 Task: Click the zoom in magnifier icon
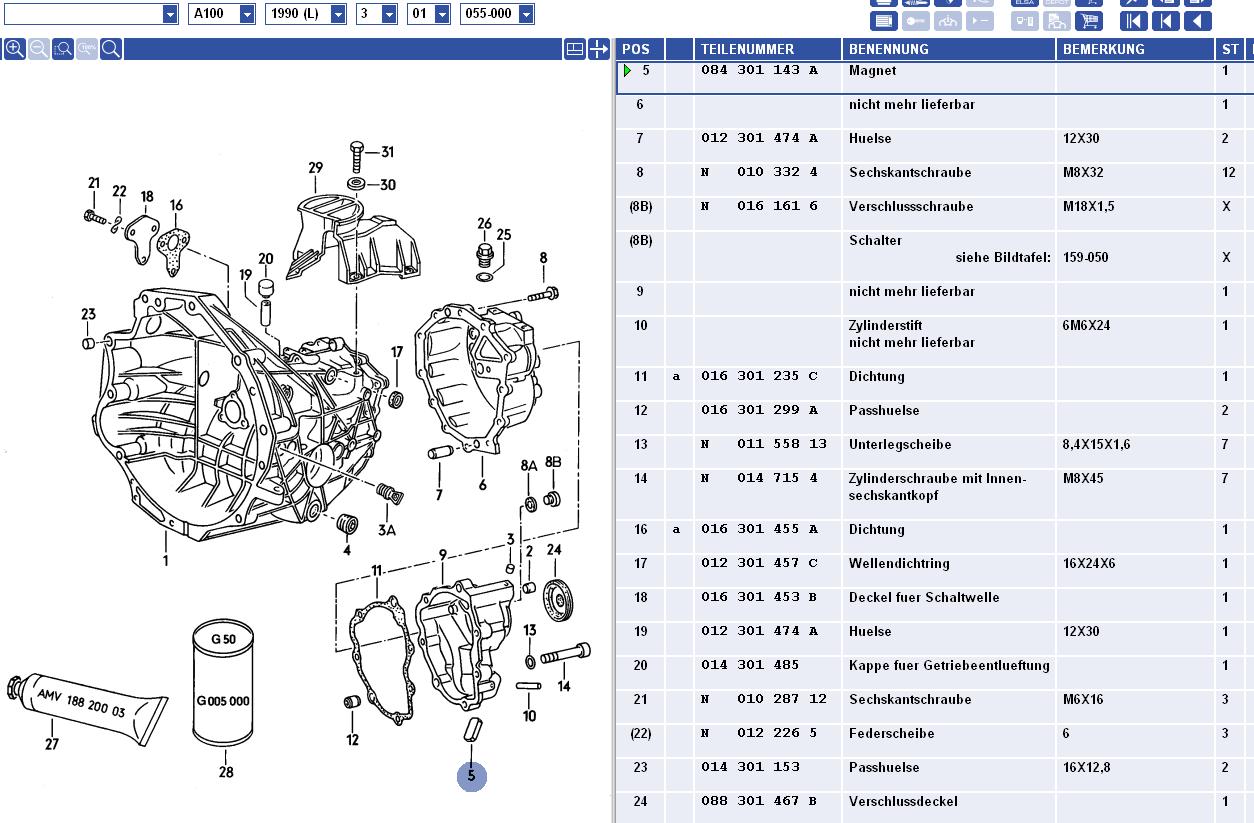tap(15, 49)
